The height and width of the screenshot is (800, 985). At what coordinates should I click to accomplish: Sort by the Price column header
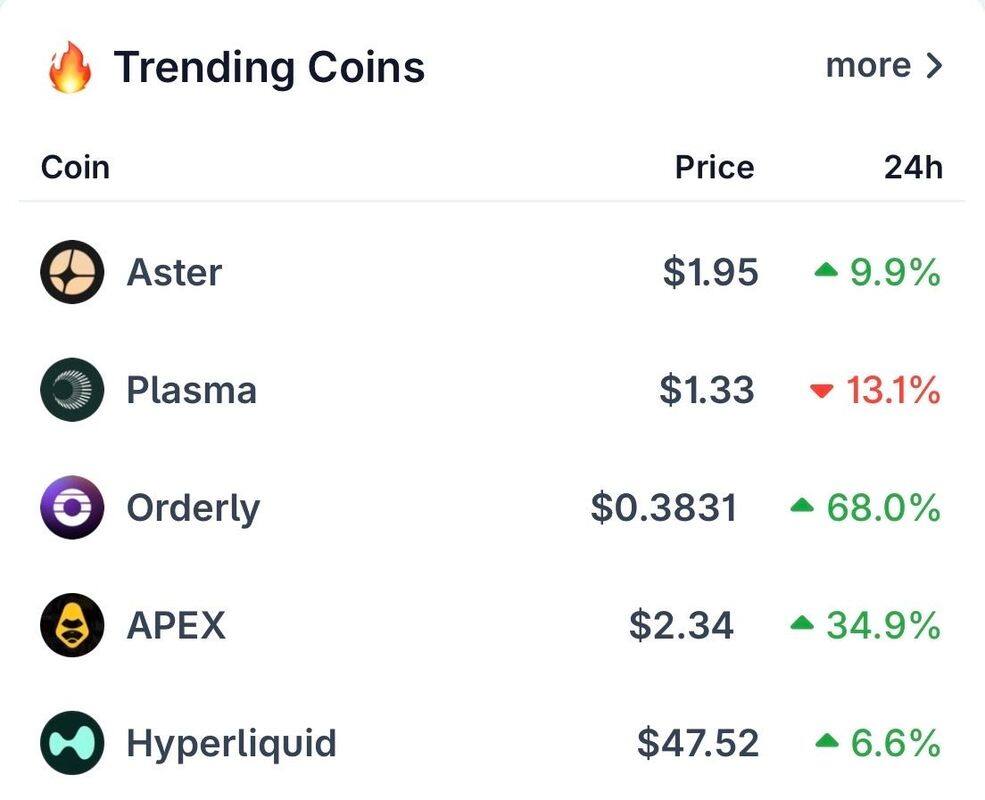click(x=714, y=167)
